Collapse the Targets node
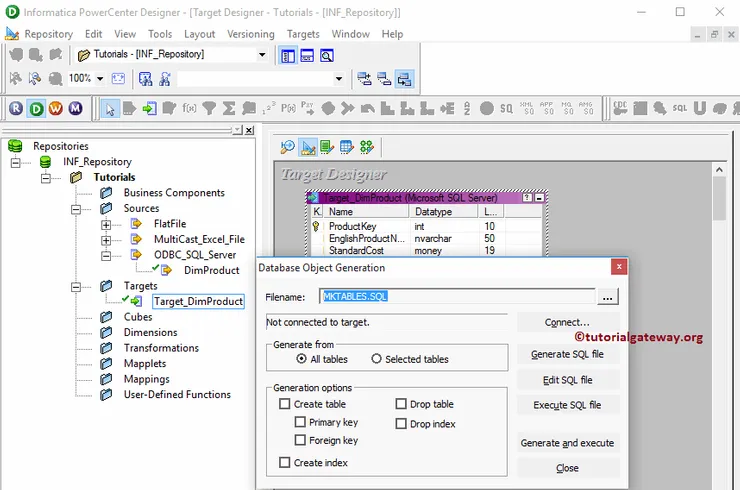Viewport: 740px width, 490px height. pos(76,287)
